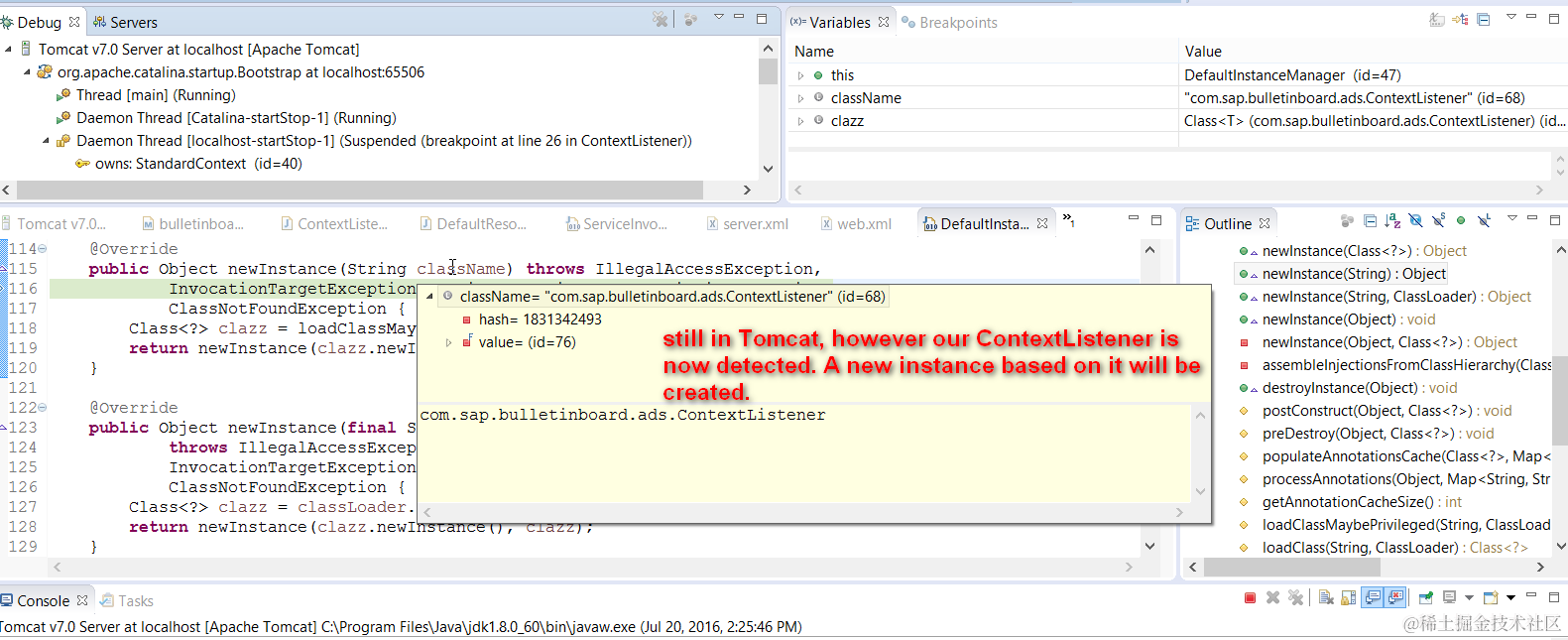The width and height of the screenshot is (1568, 640).
Task: Expand the clazz variable row
Action: pos(801,121)
